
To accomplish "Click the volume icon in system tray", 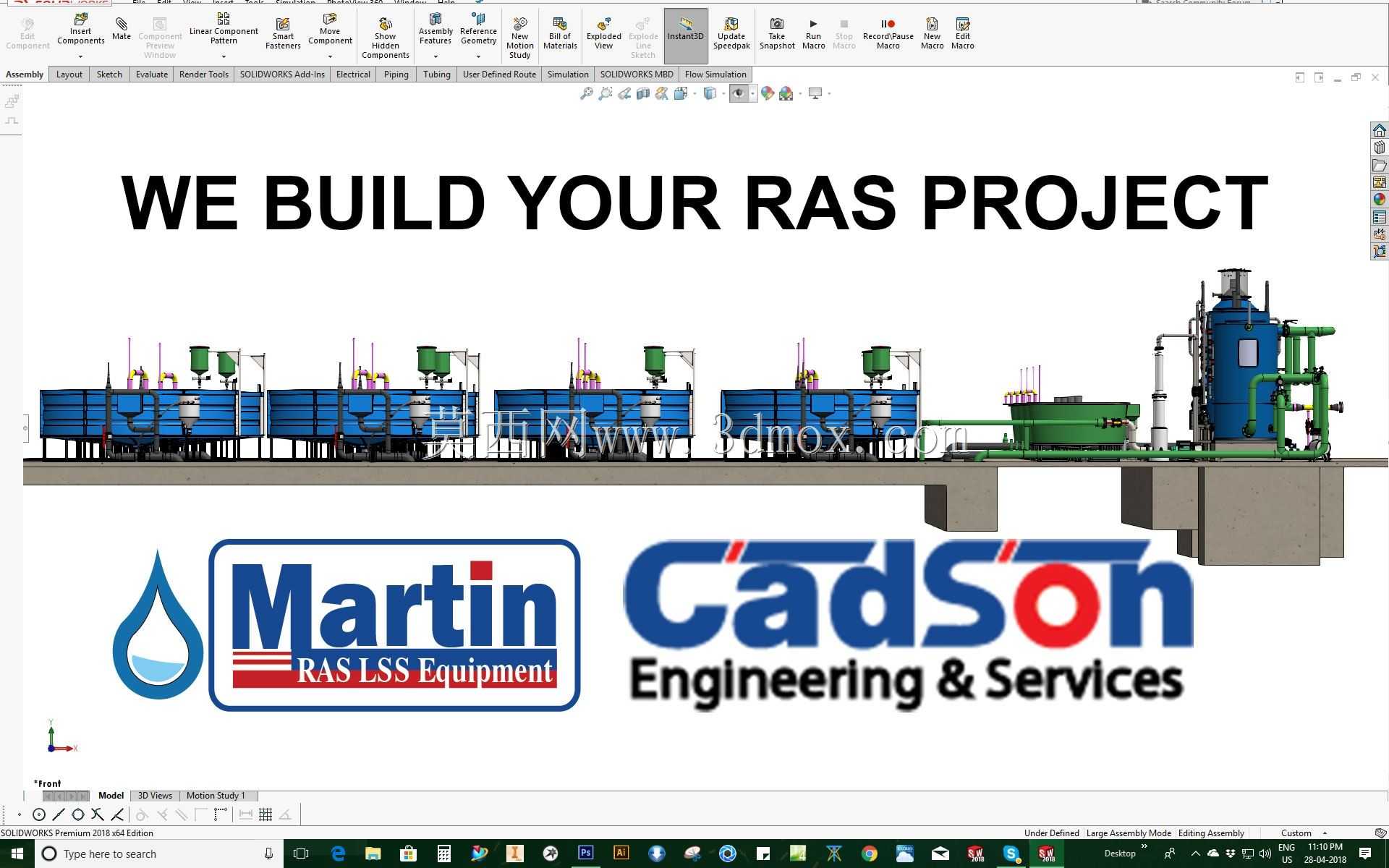I will point(1265,854).
